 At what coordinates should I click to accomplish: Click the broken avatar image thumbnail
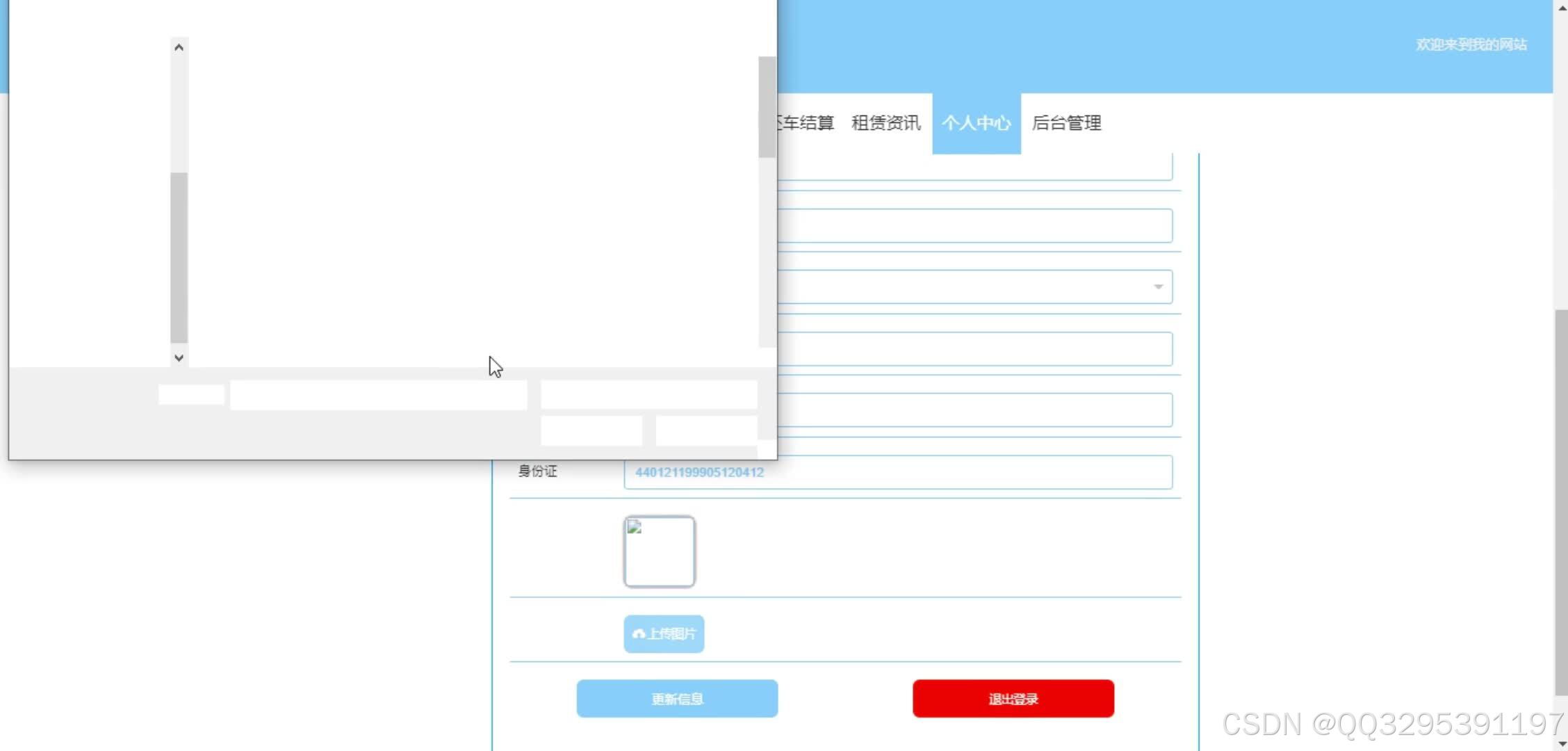pyautogui.click(x=660, y=551)
